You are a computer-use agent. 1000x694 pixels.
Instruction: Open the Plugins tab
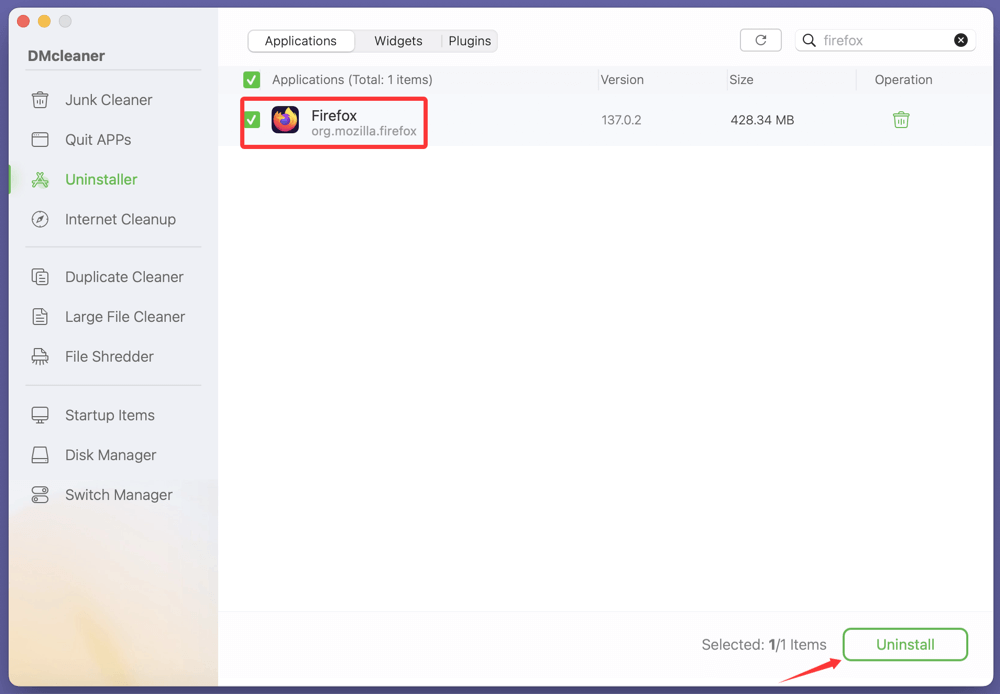click(469, 41)
